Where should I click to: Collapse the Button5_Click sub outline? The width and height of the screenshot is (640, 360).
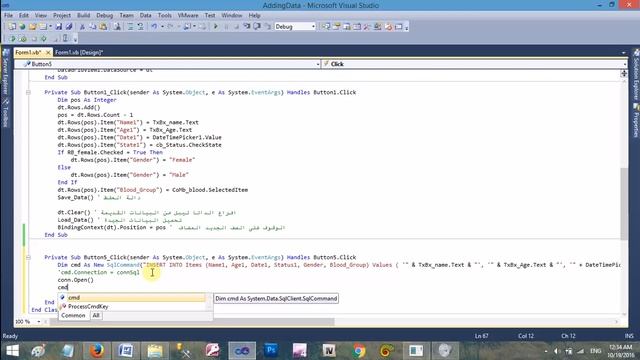[28, 258]
